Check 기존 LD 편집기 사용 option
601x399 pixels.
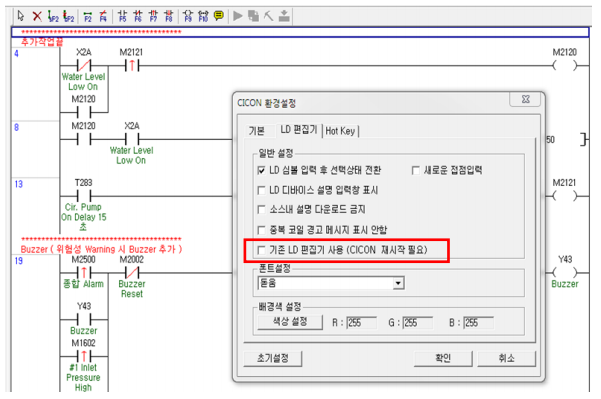coord(261,250)
